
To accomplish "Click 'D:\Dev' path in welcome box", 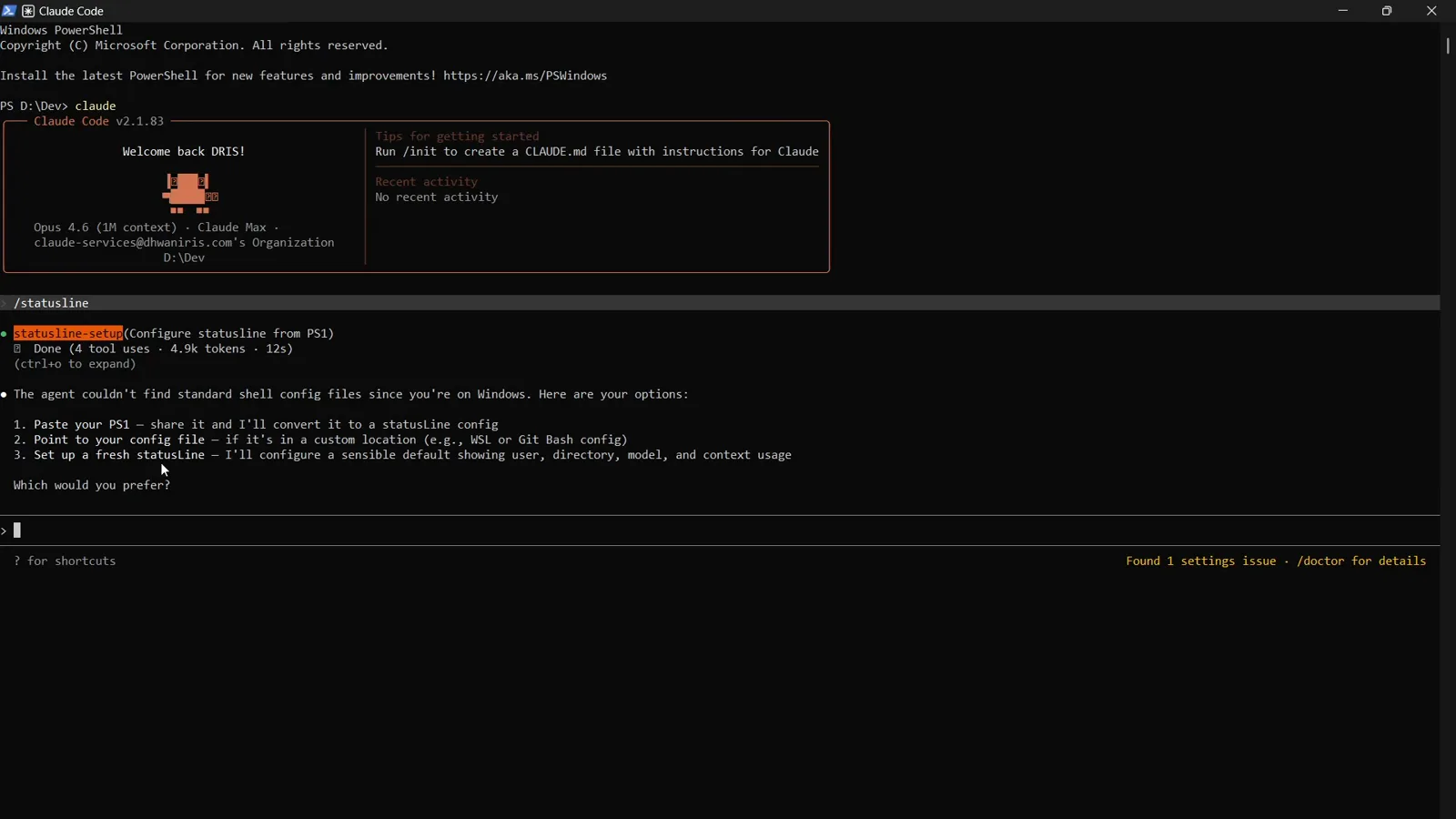I will [184, 258].
